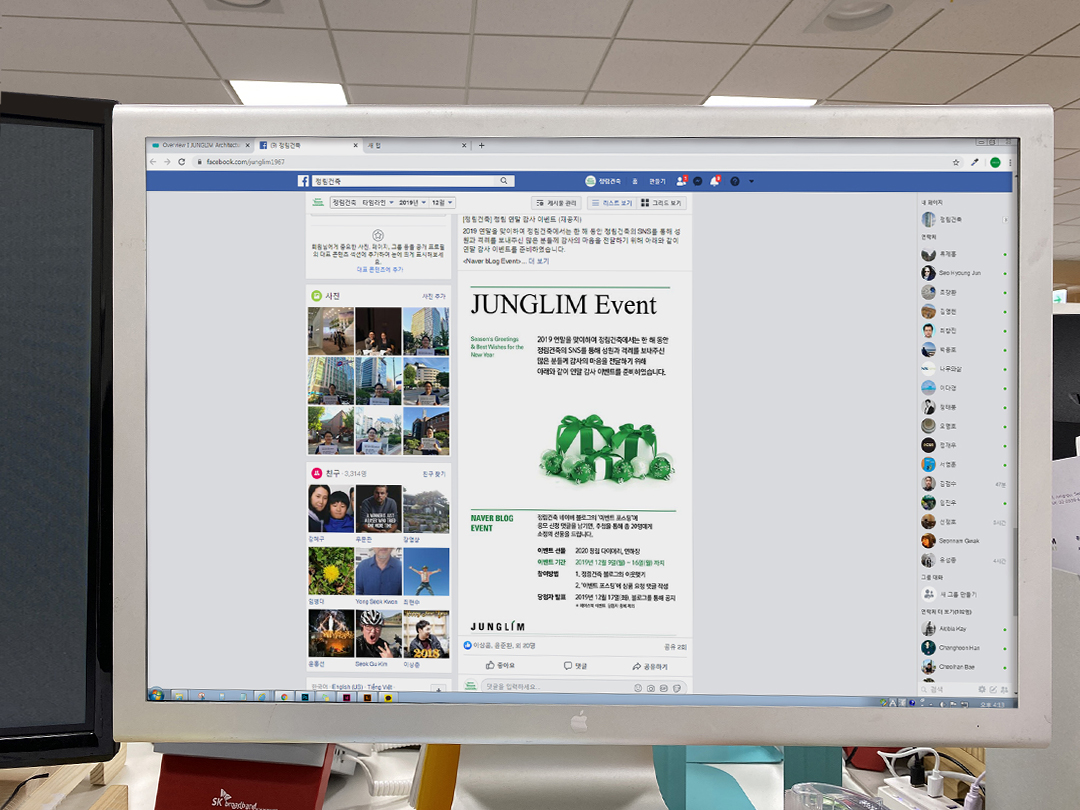Open the 2019년 year dropdown

point(413,202)
